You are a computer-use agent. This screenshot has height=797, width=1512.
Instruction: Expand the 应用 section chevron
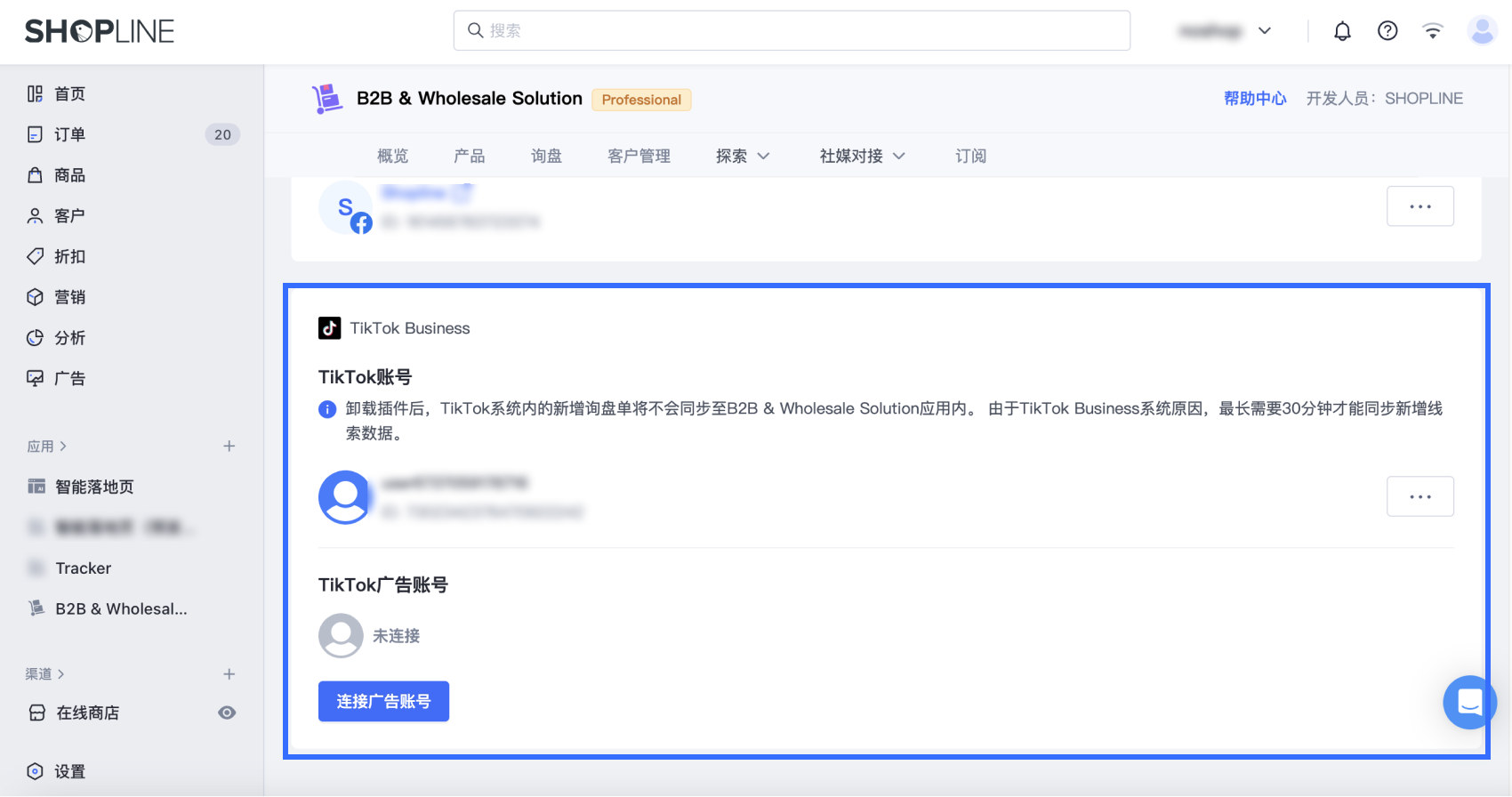[x=63, y=447]
